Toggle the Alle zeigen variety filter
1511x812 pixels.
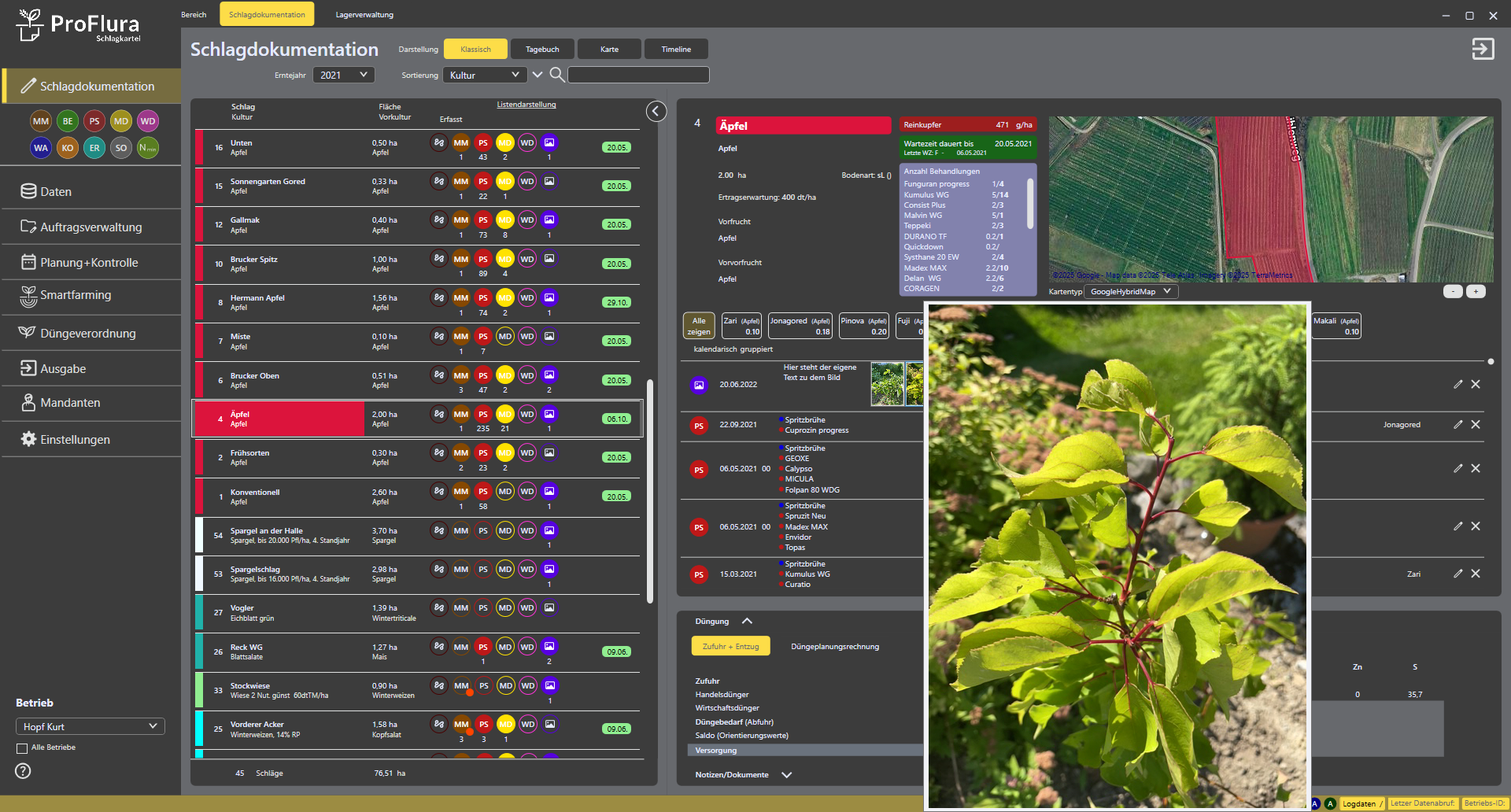tap(699, 326)
